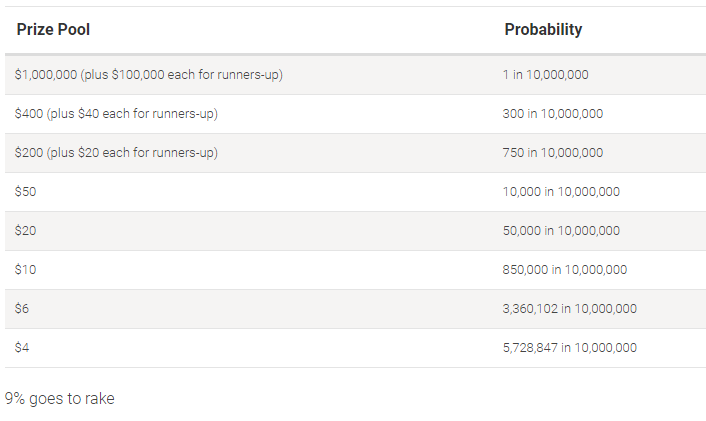The image size is (706, 421).
Task: Select the $400 plus $40 runners-up cell
Action: click(x=116, y=114)
